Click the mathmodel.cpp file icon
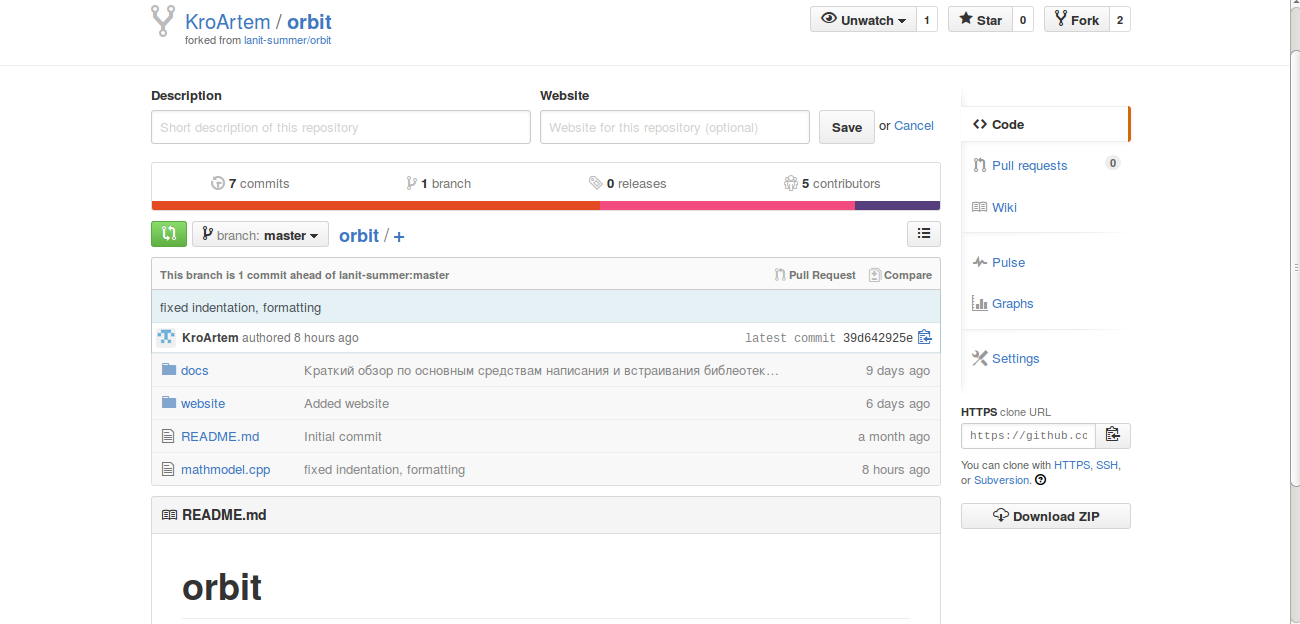1300x624 pixels. (168, 469)
